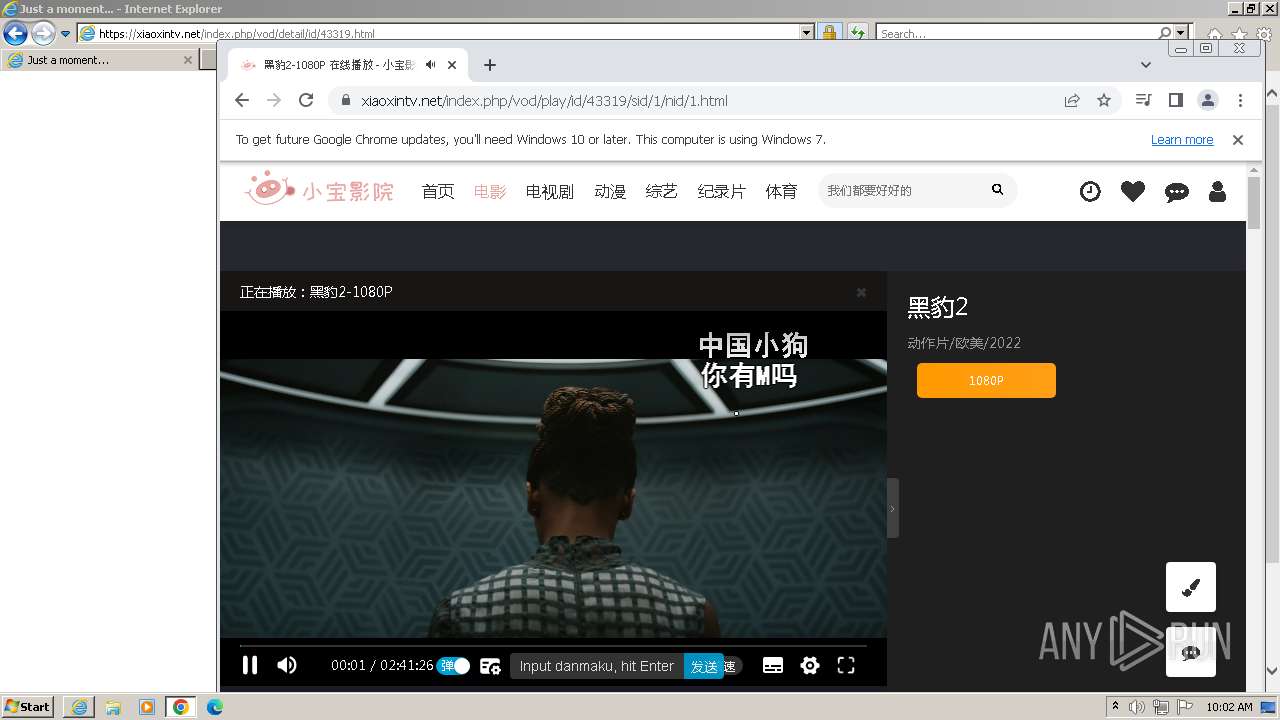Refresh page in Internet Explorer

(x=857, y=33)
